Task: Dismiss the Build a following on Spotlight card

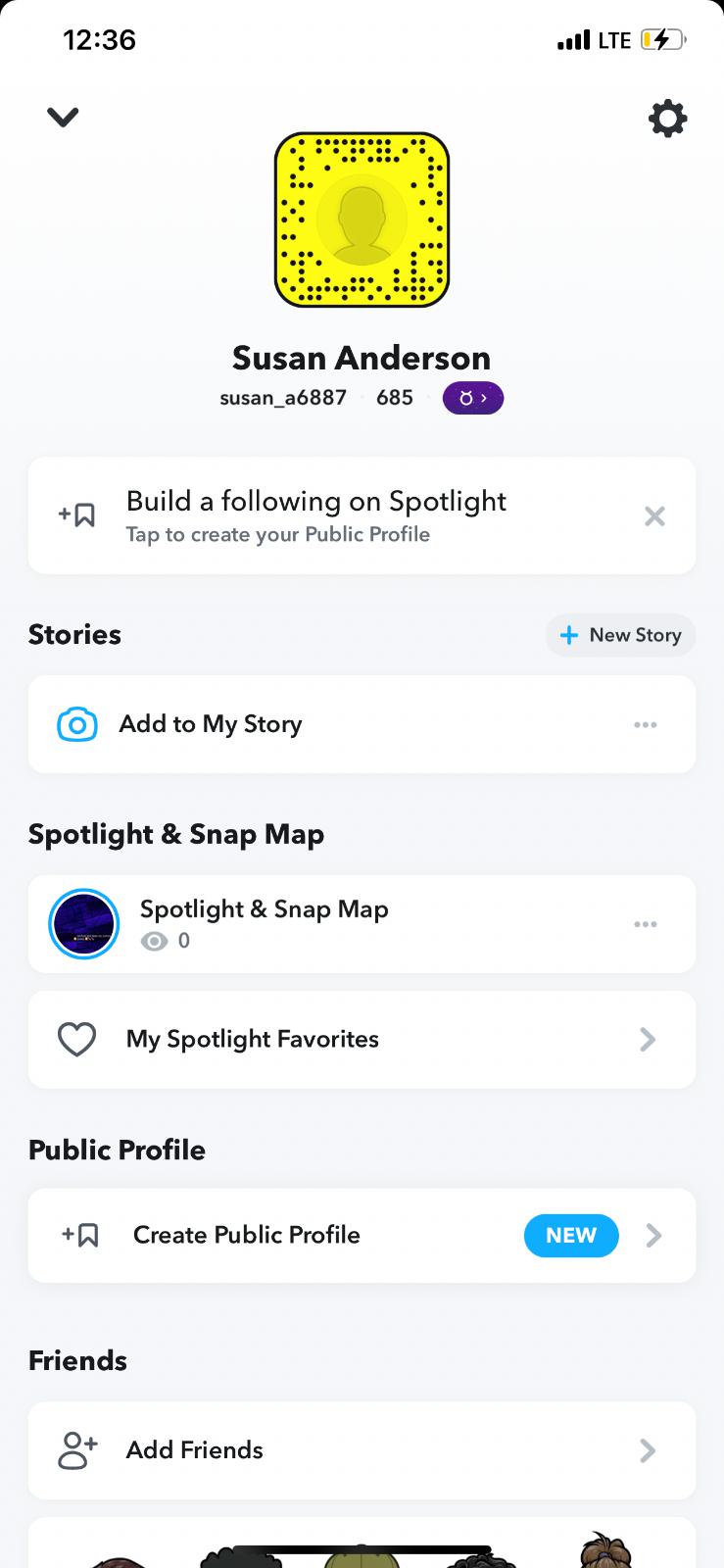Action: pos(654,516)
